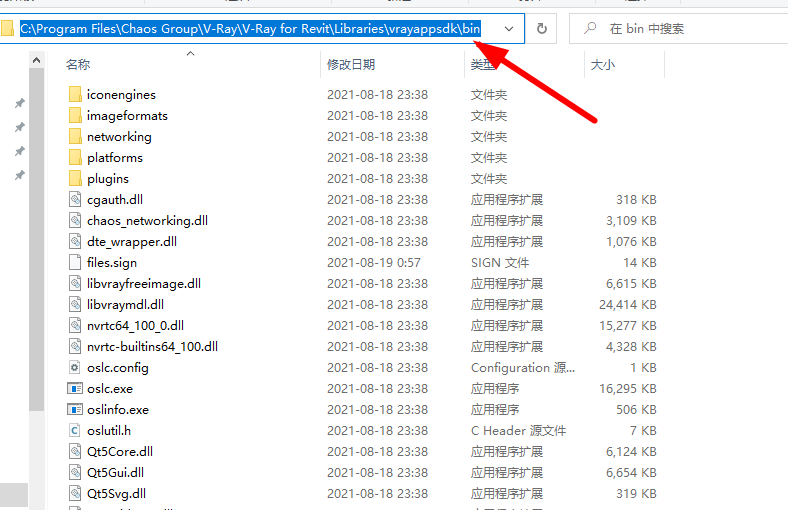The width and height of the screenshot is (788, 510).
Task: Click the refresh button beside address bar
Action: coord(541,29)
